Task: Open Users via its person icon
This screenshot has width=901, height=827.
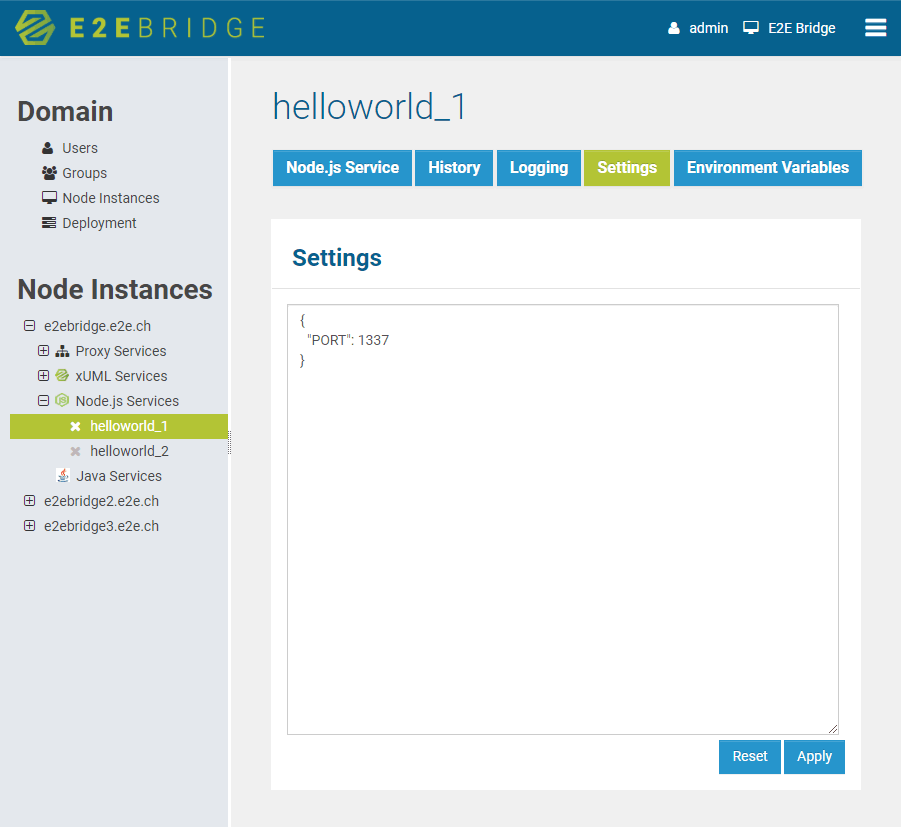Action: pyautogui.click(x=47, y=147)
